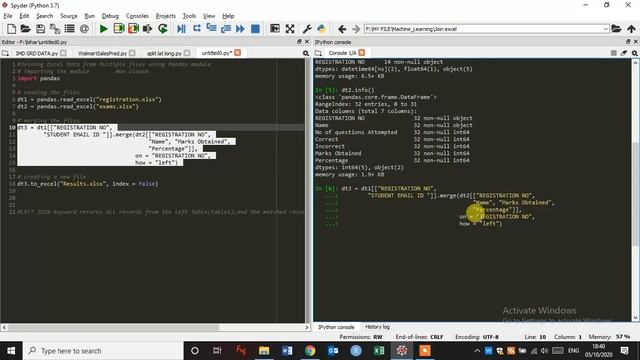Stop the current console command

click(x=613, y=53)
